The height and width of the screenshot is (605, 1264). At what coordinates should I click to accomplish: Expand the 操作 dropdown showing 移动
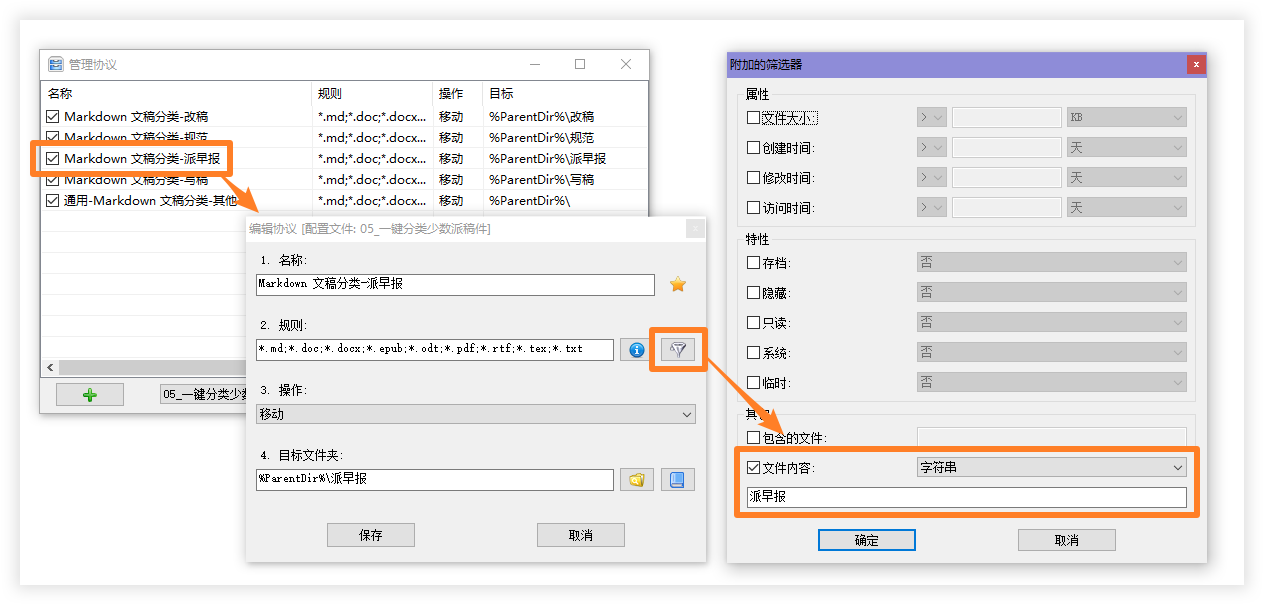click(476, 414)
